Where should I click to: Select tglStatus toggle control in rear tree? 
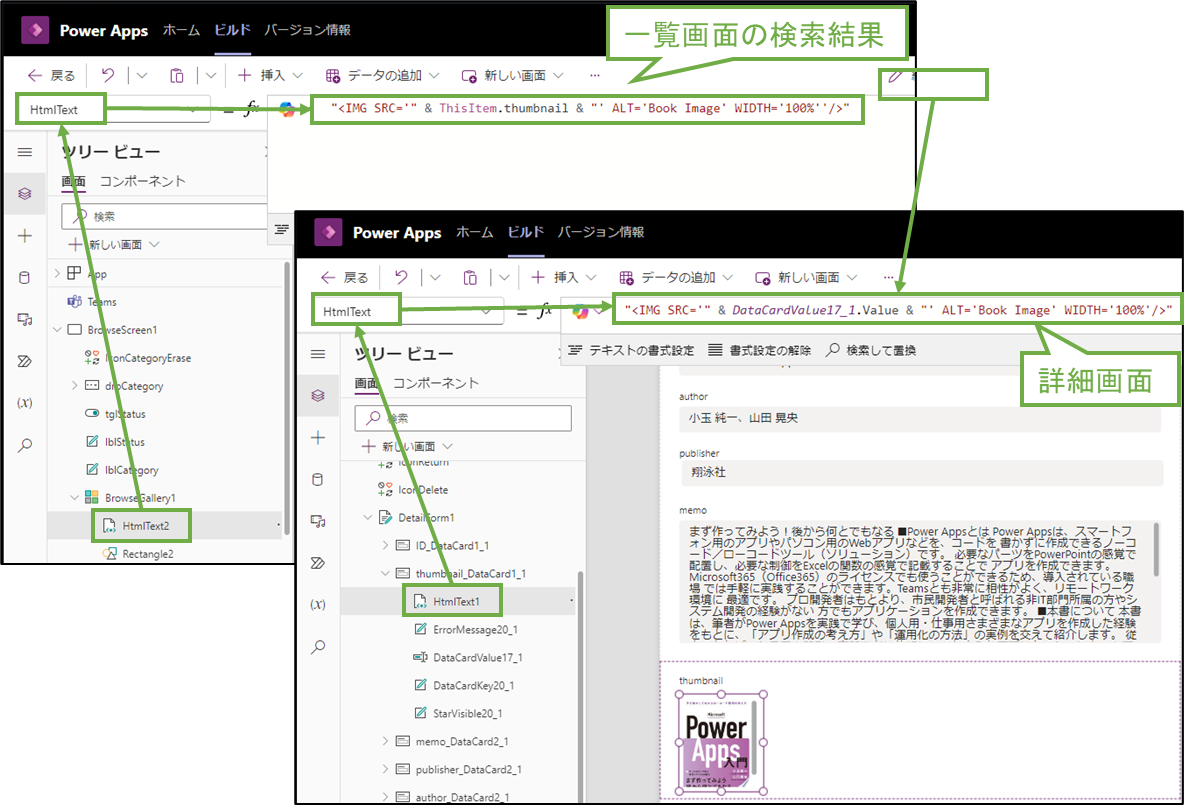(x=125, y=414)
